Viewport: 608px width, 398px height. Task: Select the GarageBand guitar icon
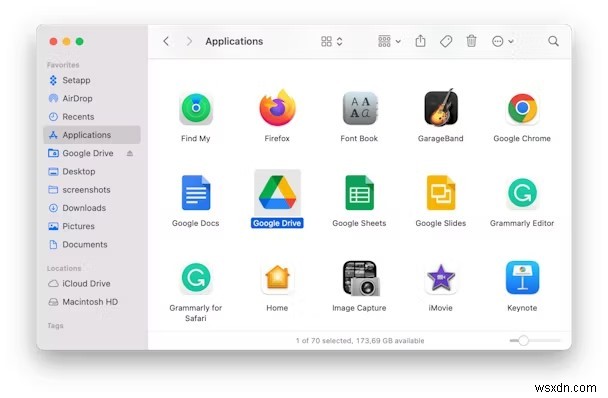441,107
